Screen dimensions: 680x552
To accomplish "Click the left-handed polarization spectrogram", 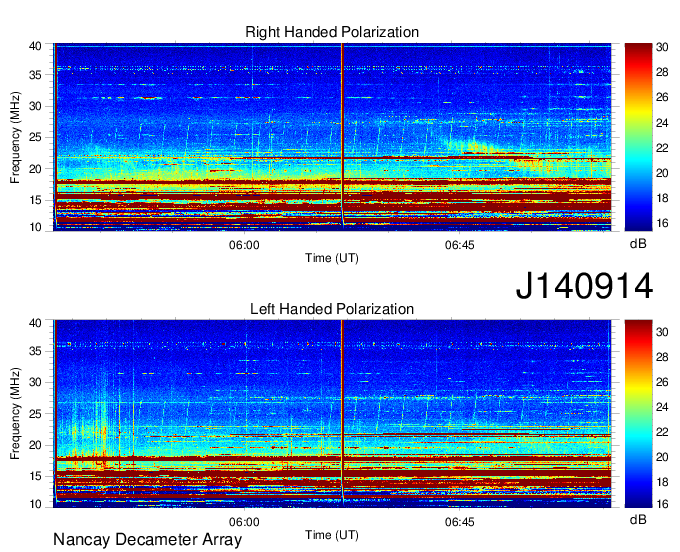I will [332, 414].
